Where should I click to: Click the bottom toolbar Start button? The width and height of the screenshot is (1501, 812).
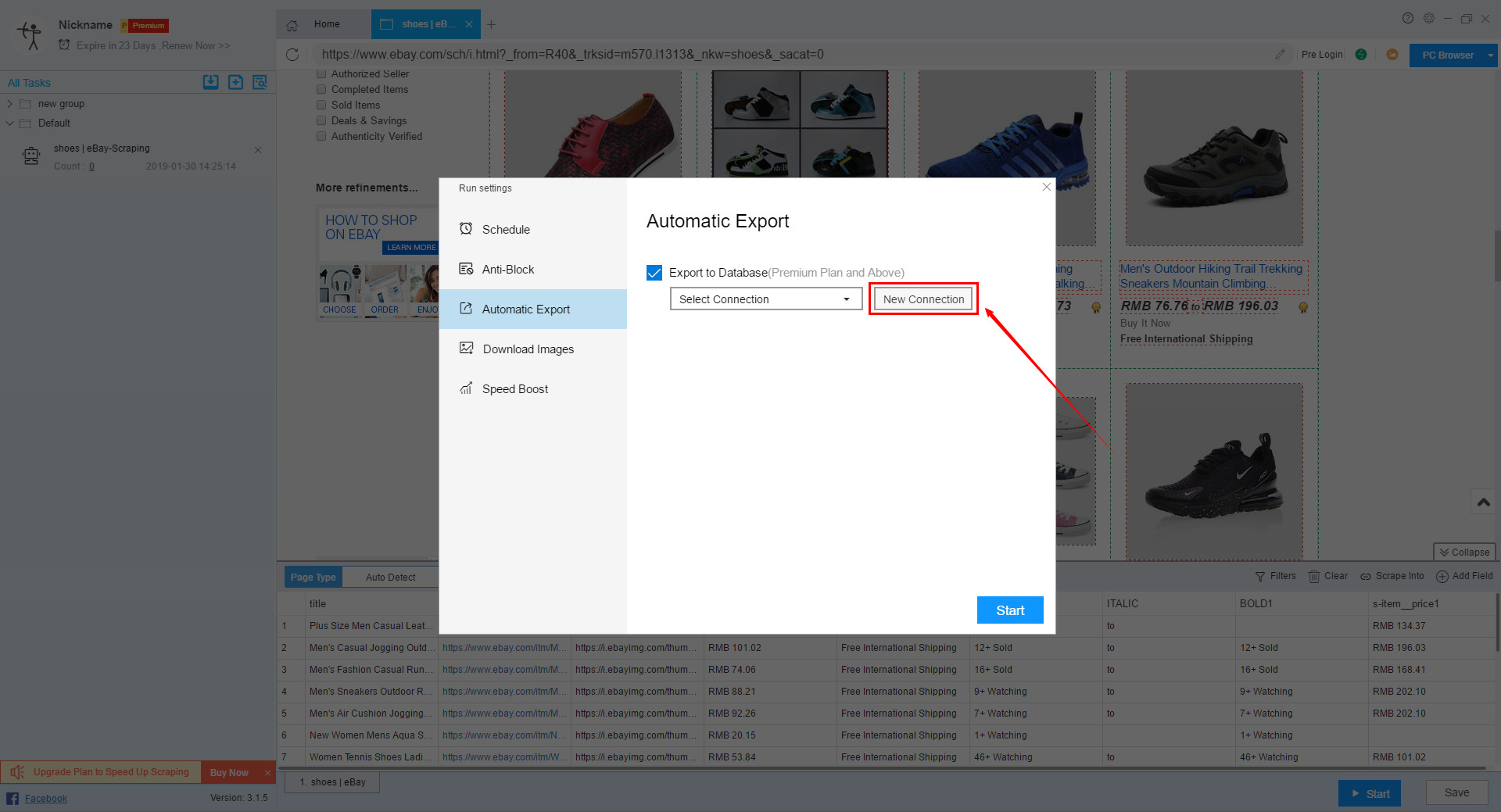tap(1370, 793)
